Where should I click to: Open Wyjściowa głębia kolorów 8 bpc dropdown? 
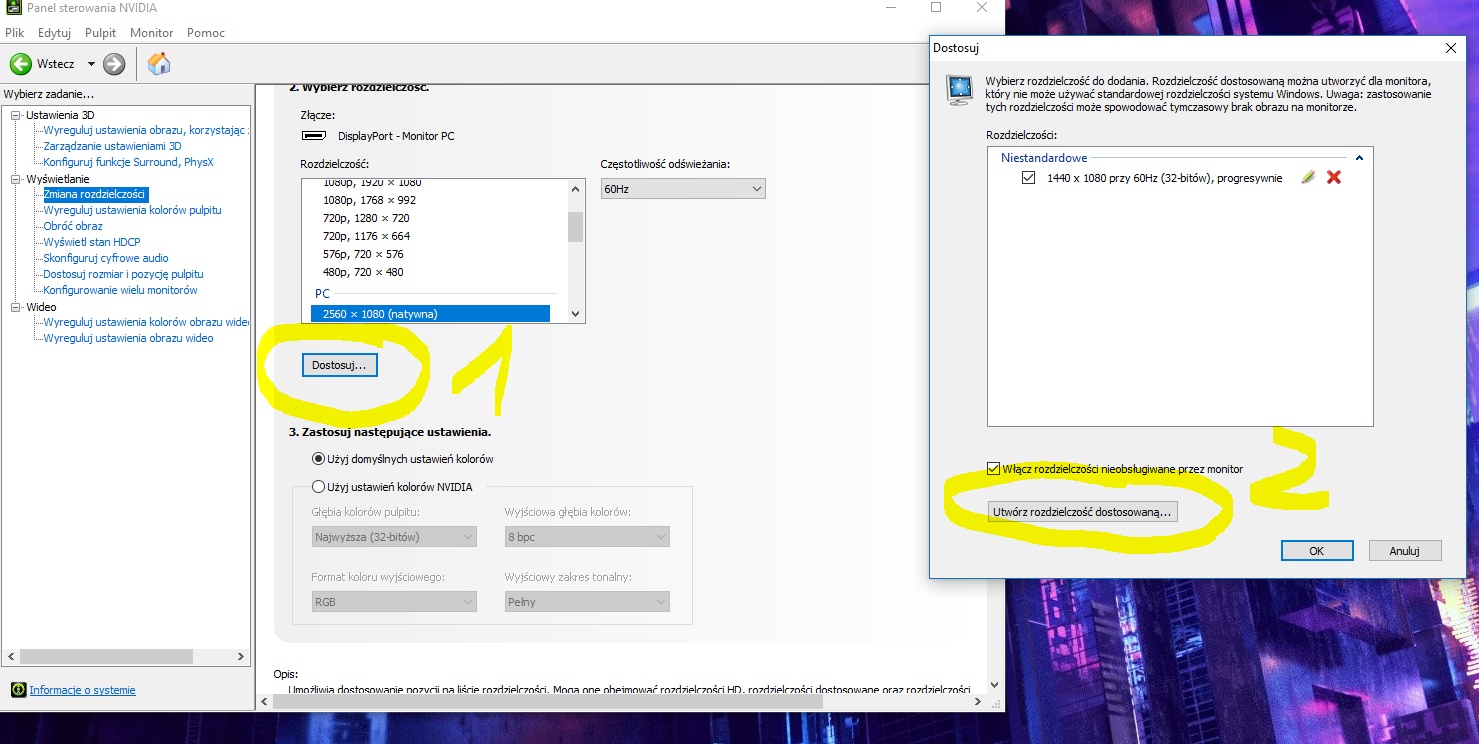click(x=587, y=537)
